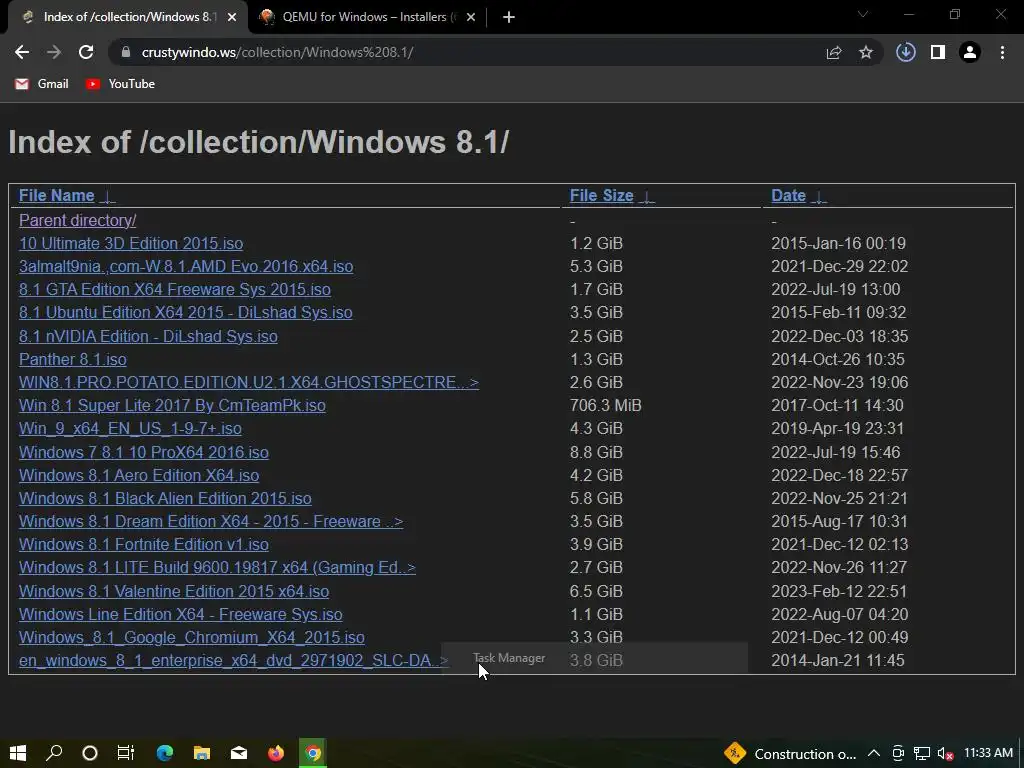Open the Windows Start menu

pos(18,753)
